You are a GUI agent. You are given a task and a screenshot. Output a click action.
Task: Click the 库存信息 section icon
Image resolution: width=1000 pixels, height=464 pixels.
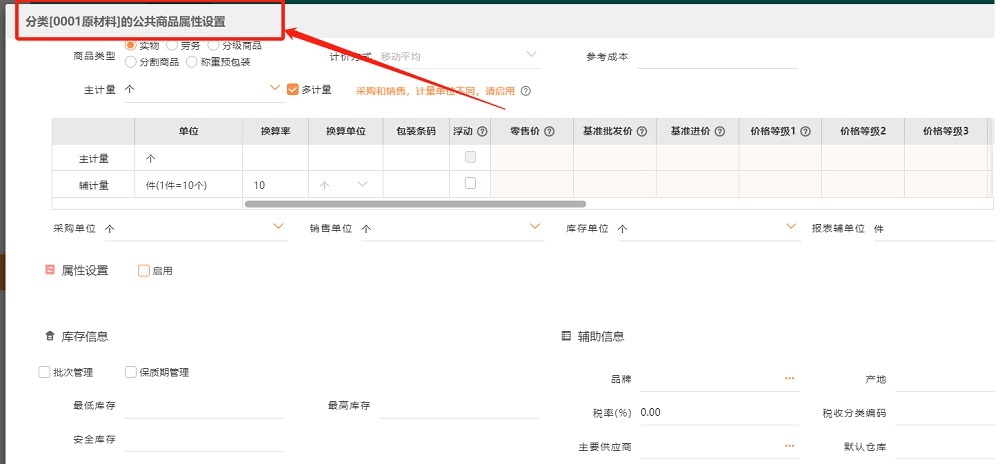point(50,336)
